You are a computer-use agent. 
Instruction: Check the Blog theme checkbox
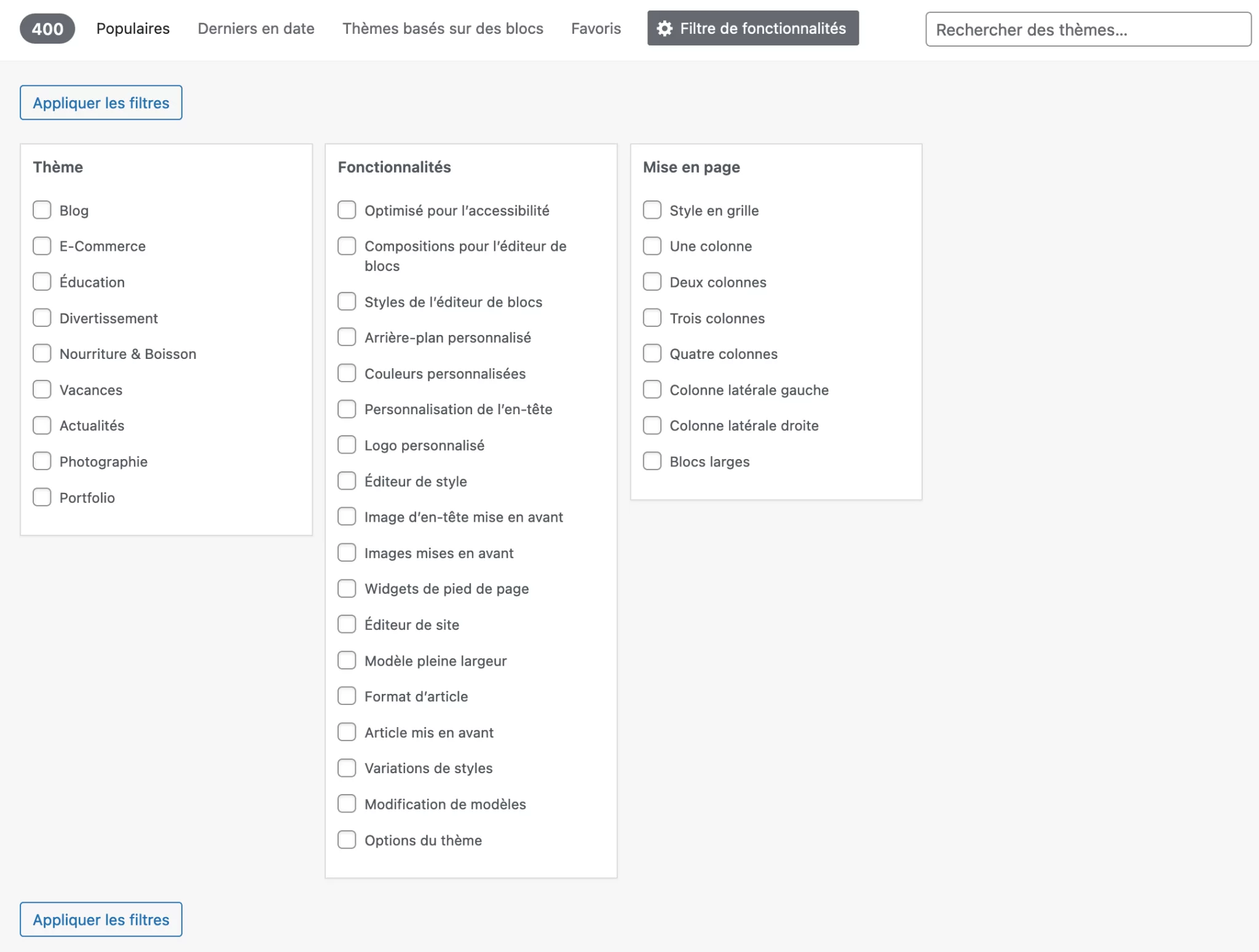[x=42, y=210]
